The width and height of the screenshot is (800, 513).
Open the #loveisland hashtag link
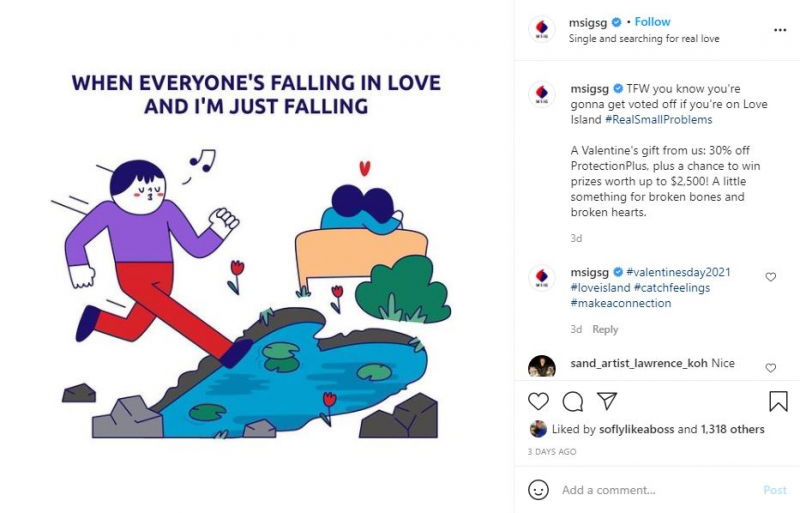click(x=600, y=288)
